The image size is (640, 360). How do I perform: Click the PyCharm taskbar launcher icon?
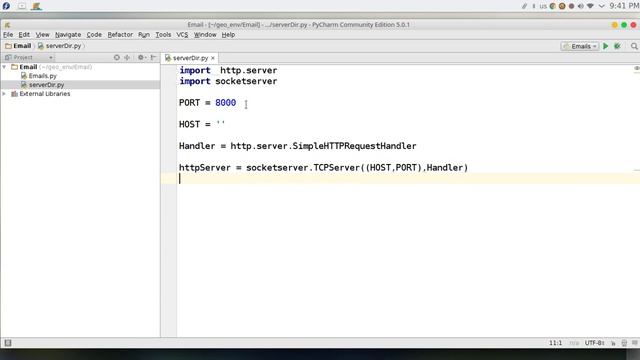click(x=36, y=6)
